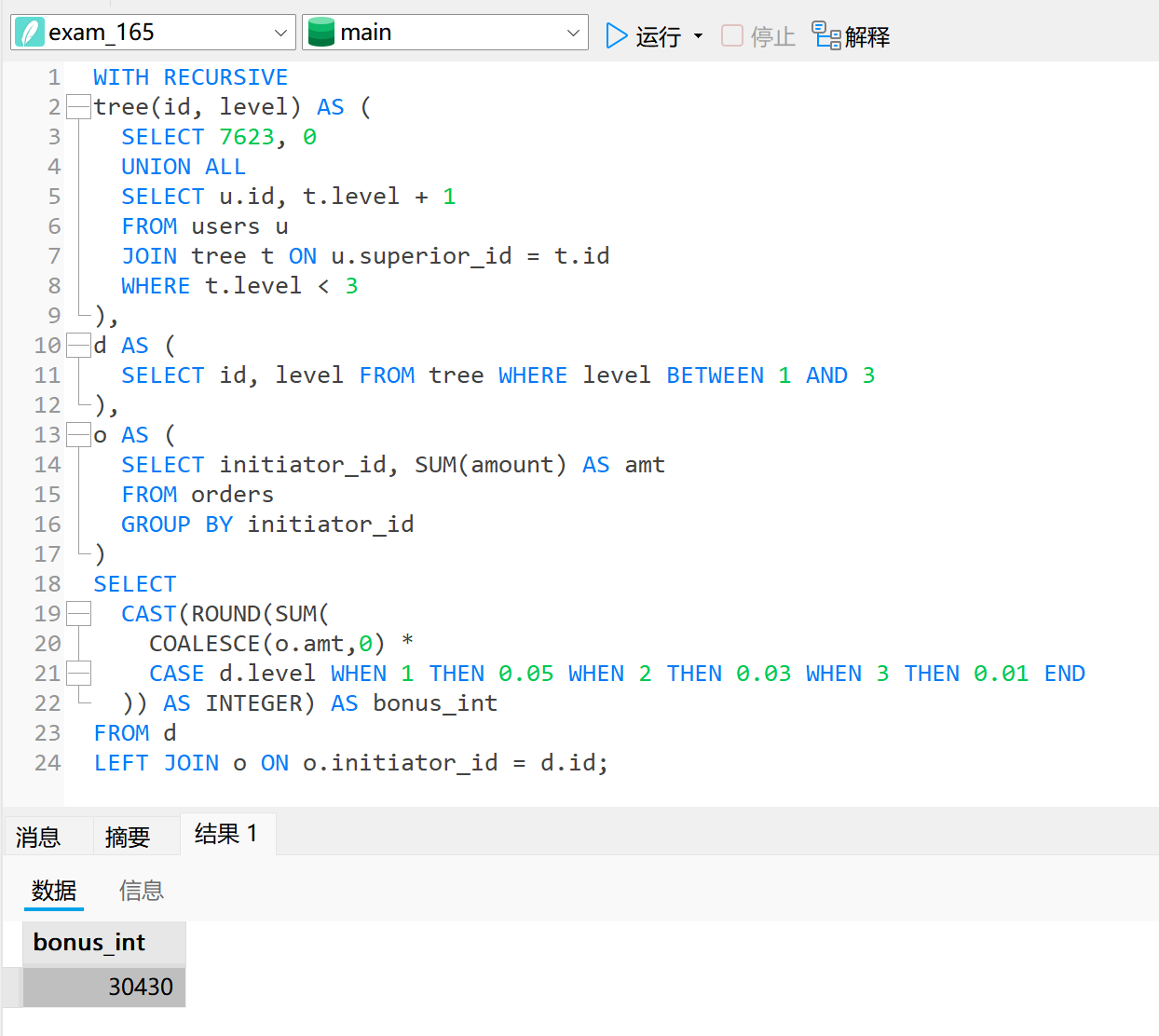
Task: Open the exam_165 connection dropdown
Action: click(x=280, y=34)
